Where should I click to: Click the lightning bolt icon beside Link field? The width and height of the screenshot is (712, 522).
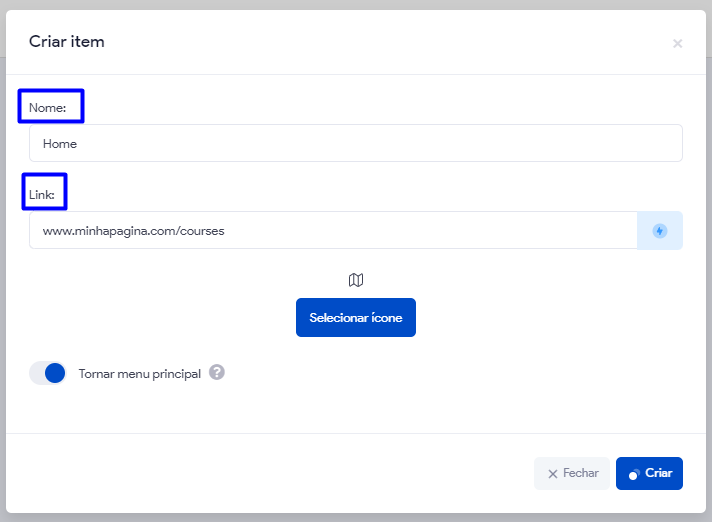coord(659,230)
